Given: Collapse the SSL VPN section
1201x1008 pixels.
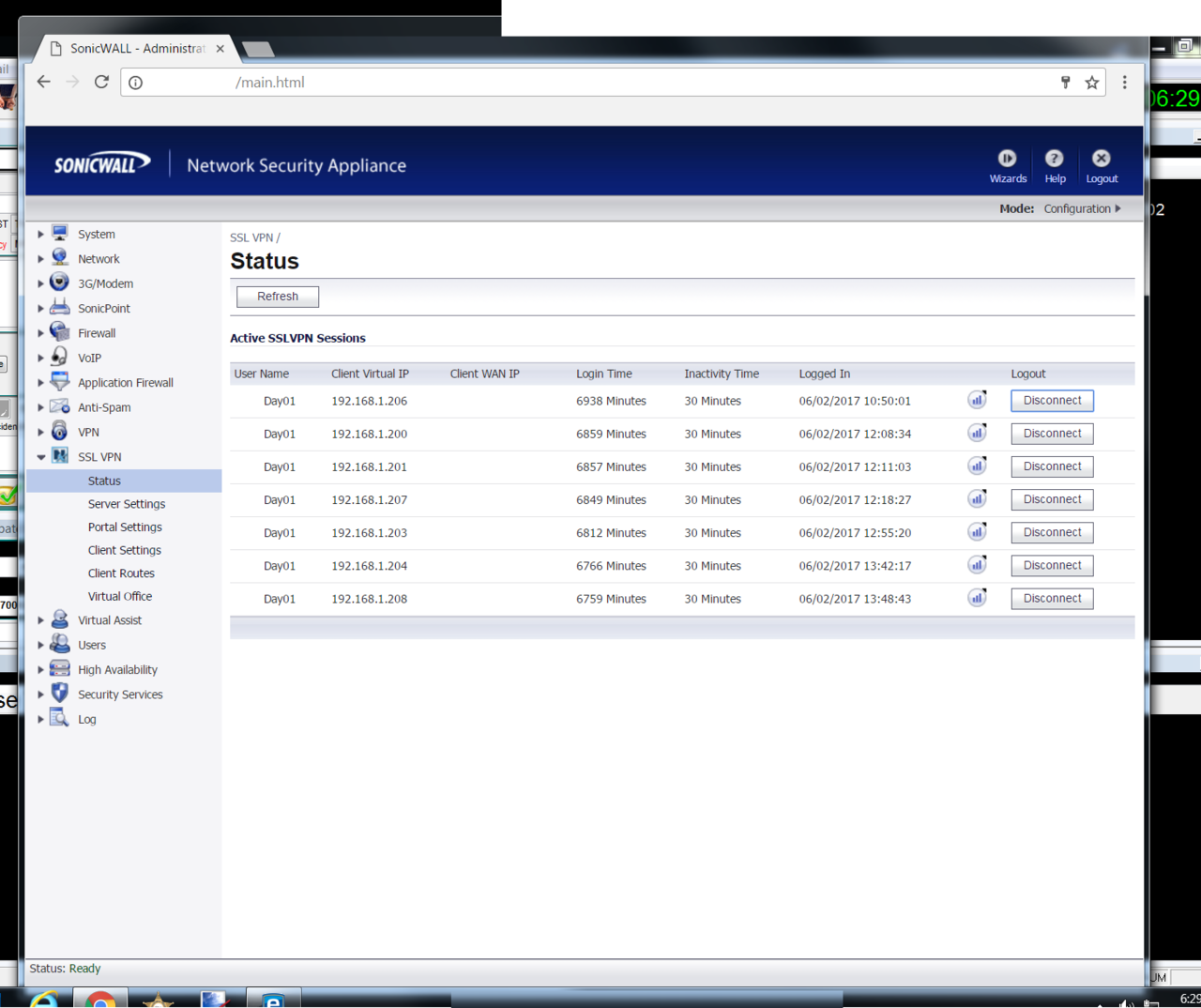Looking at the screenshot, I should 41,457.
